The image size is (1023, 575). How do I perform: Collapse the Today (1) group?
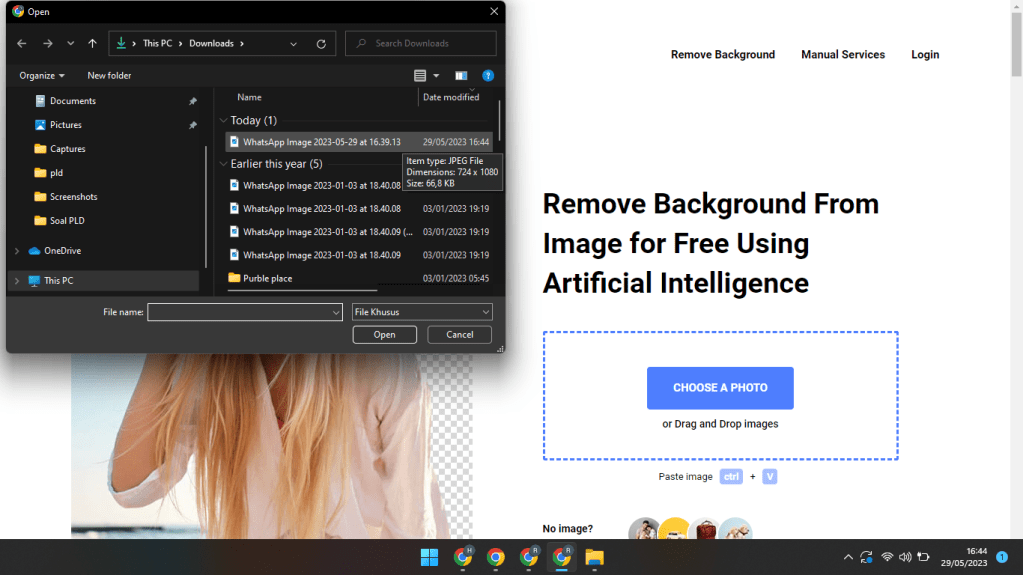(224, 121)
